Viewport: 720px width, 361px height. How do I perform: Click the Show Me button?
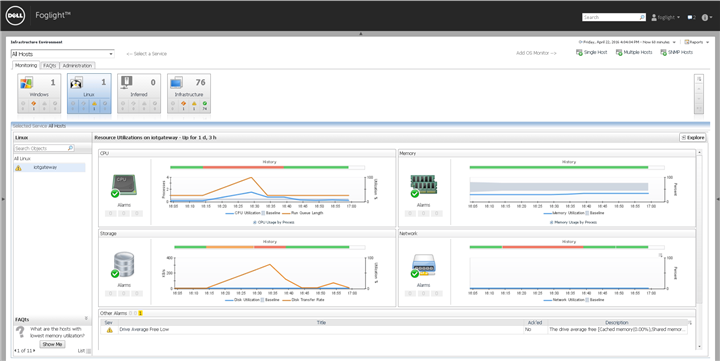pyautogui.click(x=52, y=344)
